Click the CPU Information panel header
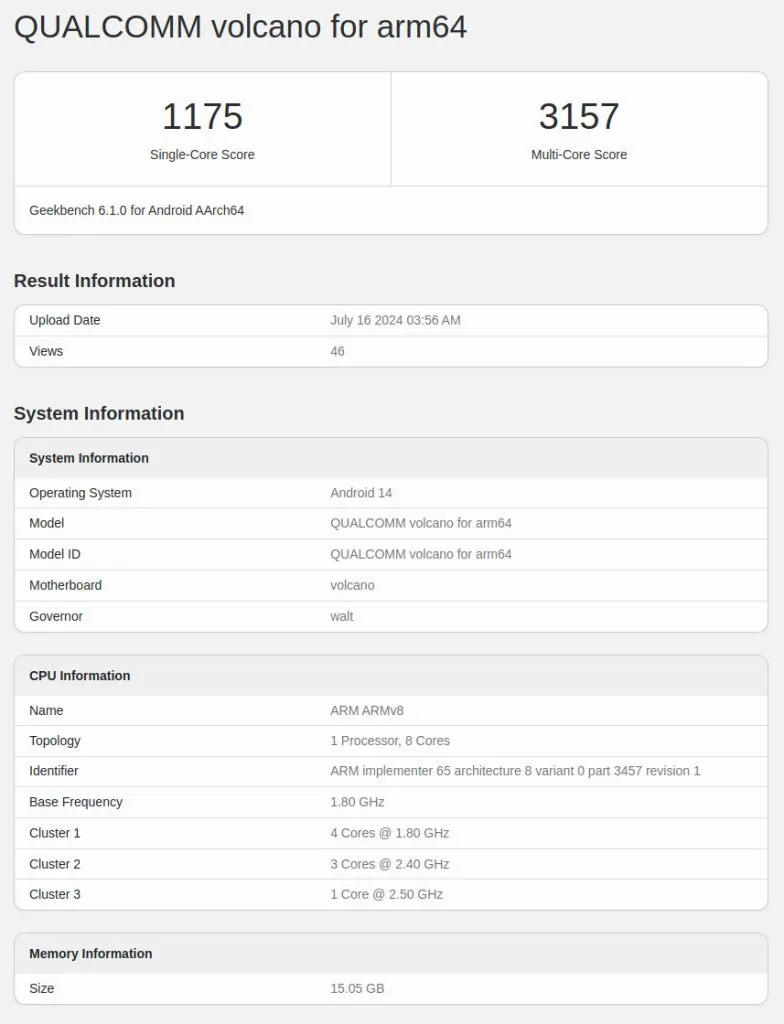 coord(79,675)
